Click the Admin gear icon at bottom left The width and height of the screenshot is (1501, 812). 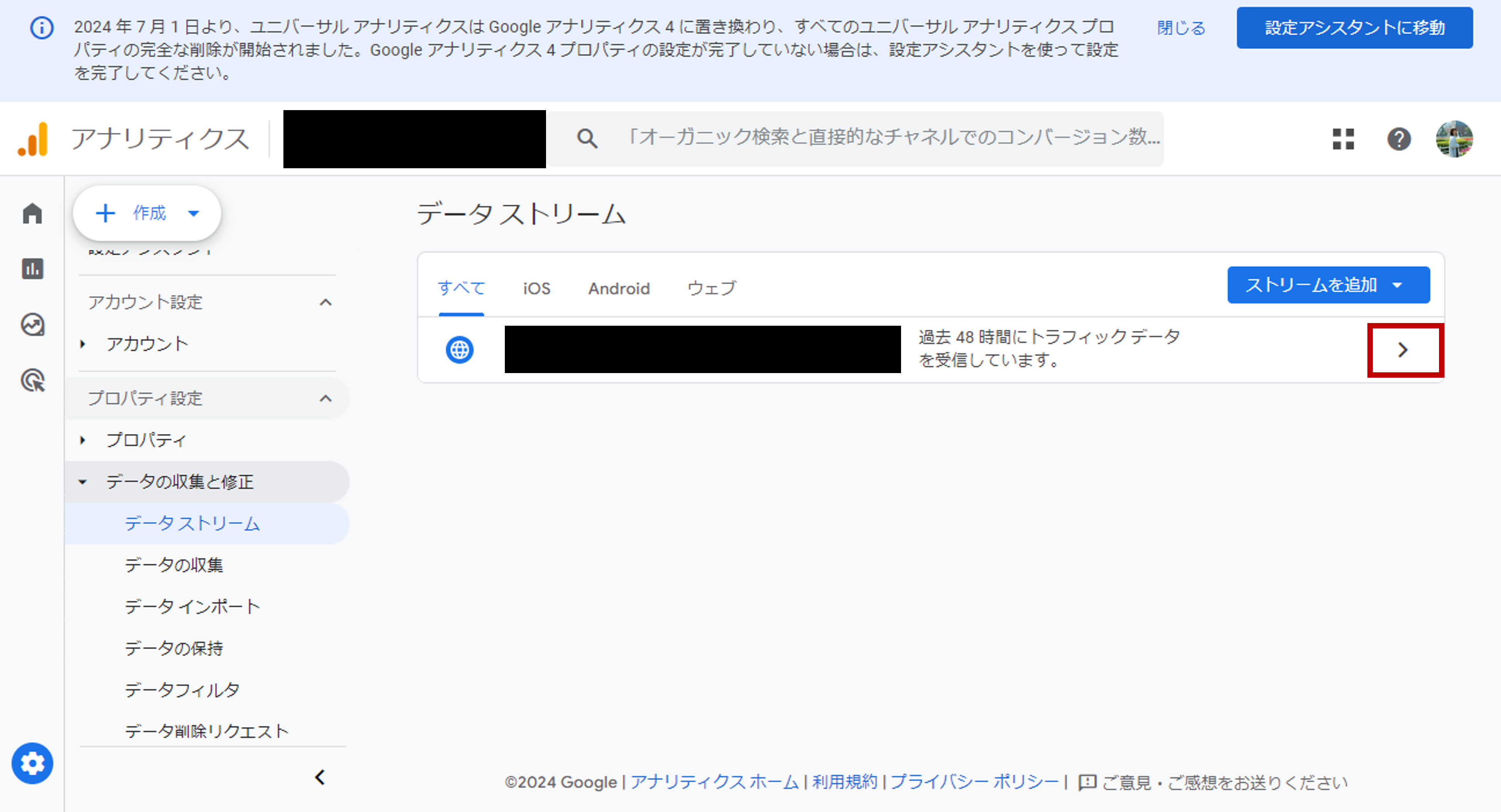tap(32, 763)
